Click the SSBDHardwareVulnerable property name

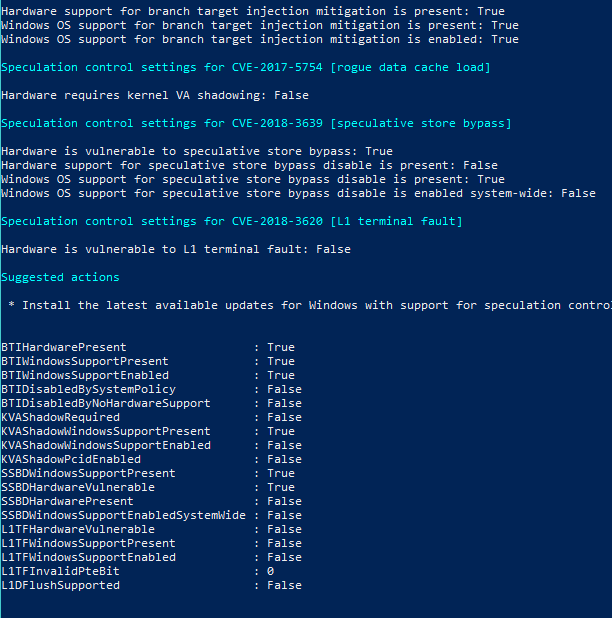[78, 487]
